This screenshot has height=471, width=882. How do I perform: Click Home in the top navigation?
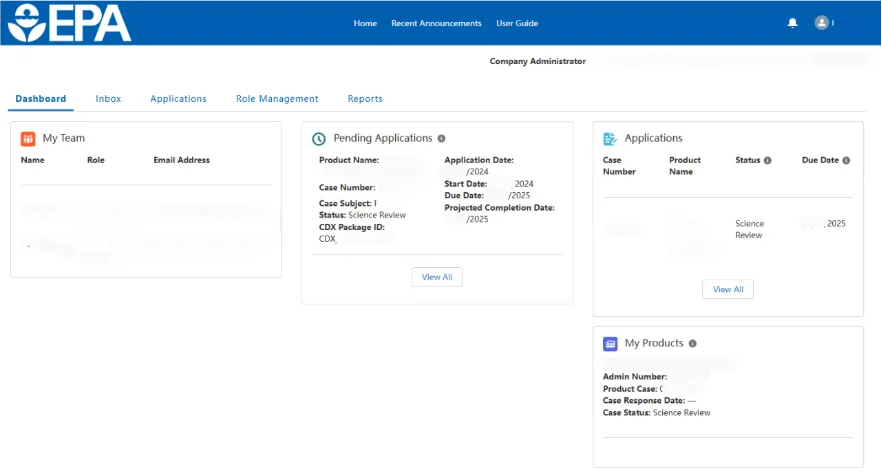[x=365, y=23]
